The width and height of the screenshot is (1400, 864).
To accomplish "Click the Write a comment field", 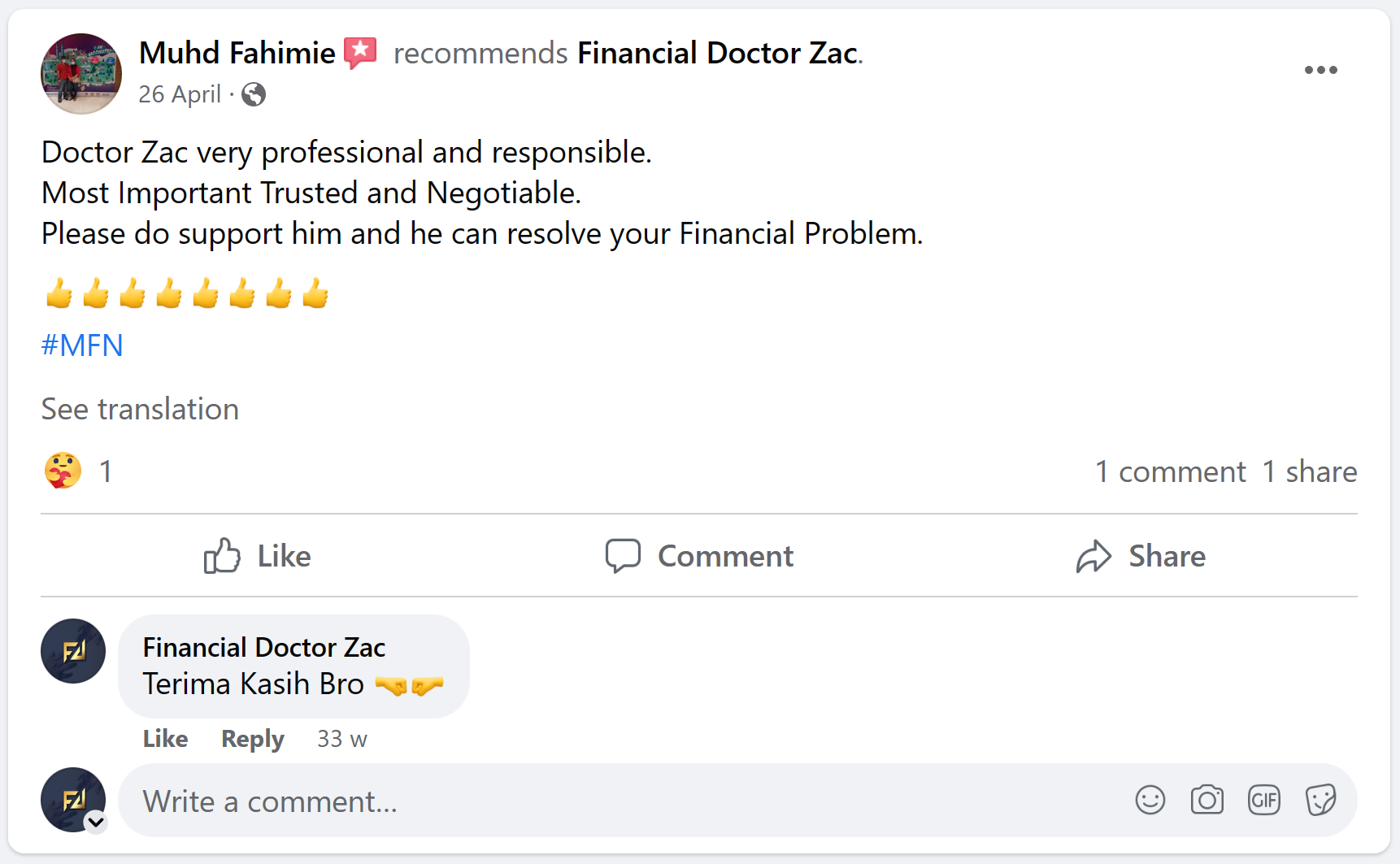I will pyautogui.click(x=618, y=801).
